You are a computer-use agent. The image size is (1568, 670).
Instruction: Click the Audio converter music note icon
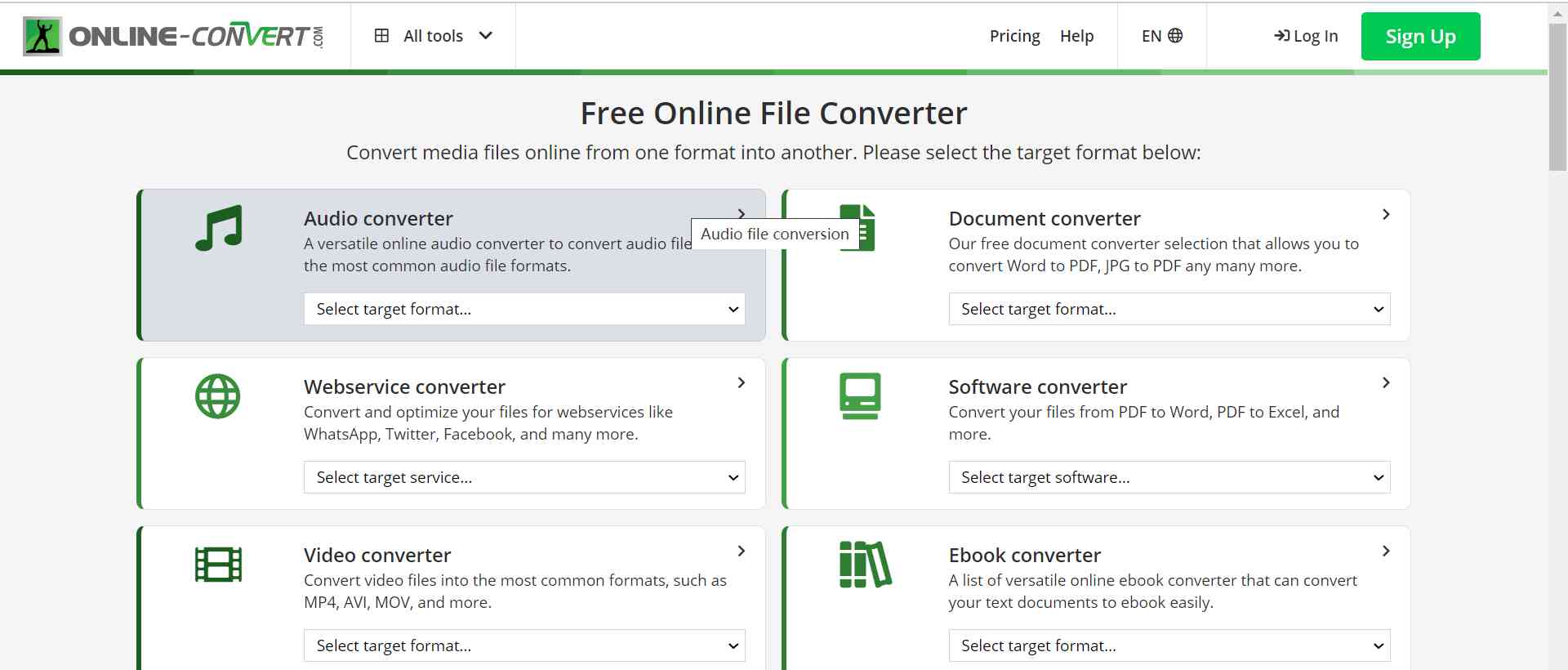click(218, 228)
